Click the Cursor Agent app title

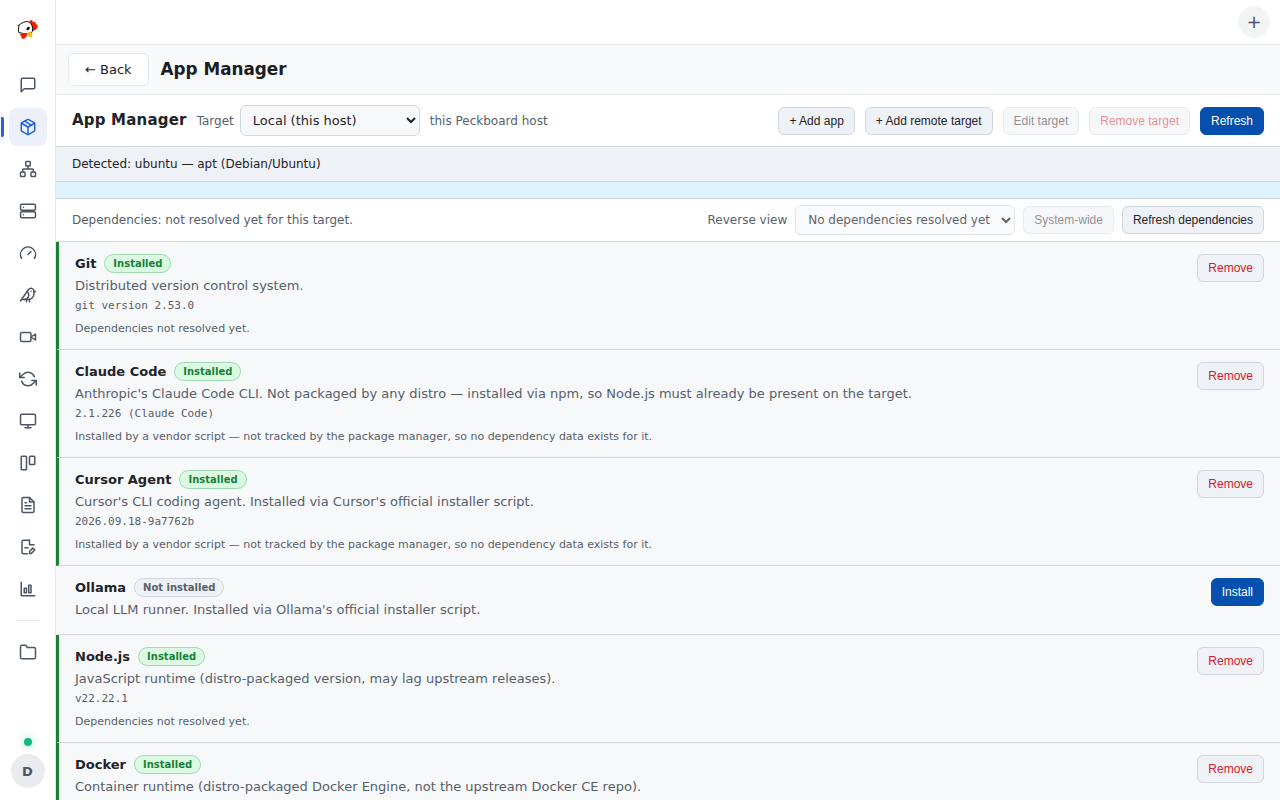[x=123, y=480]
